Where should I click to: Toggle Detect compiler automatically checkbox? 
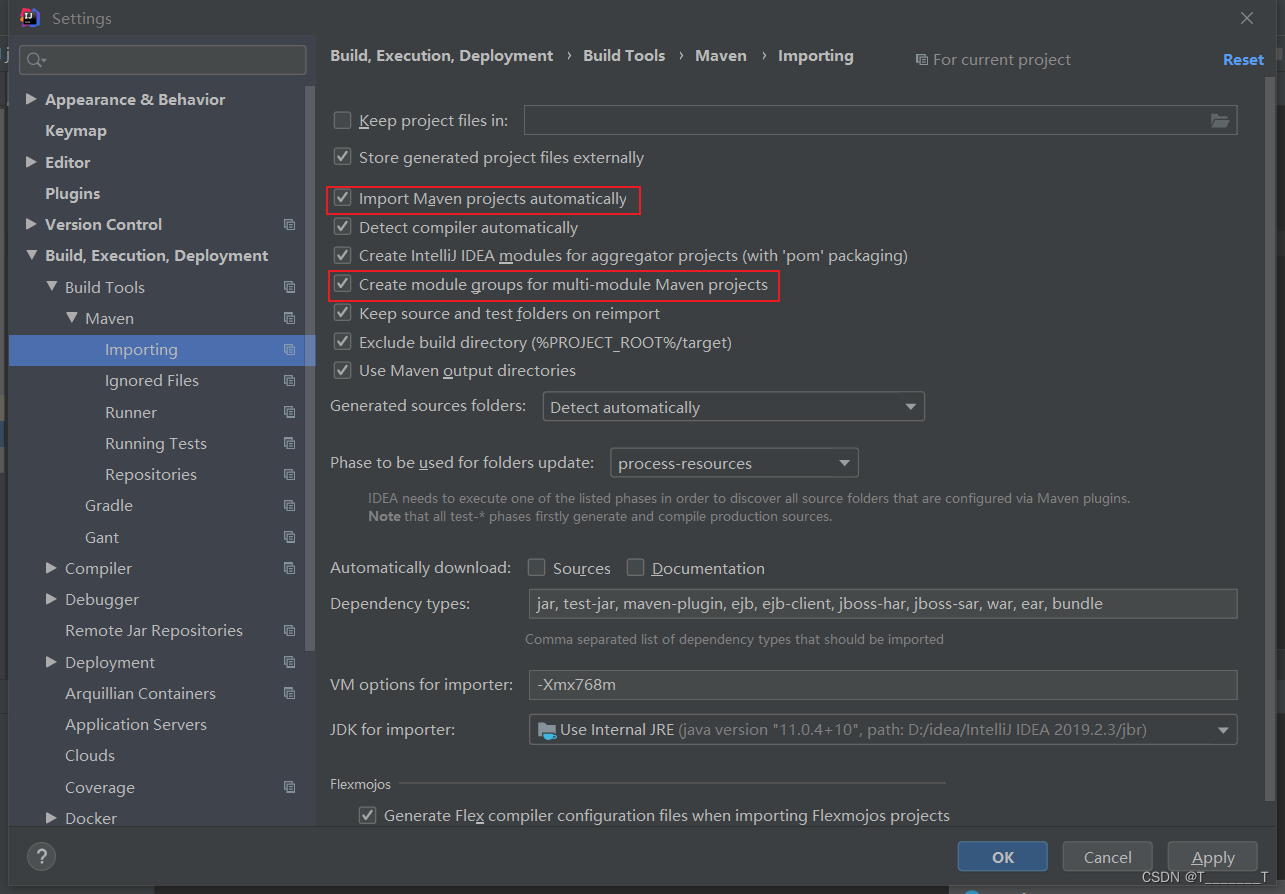(x=342, y=227)
